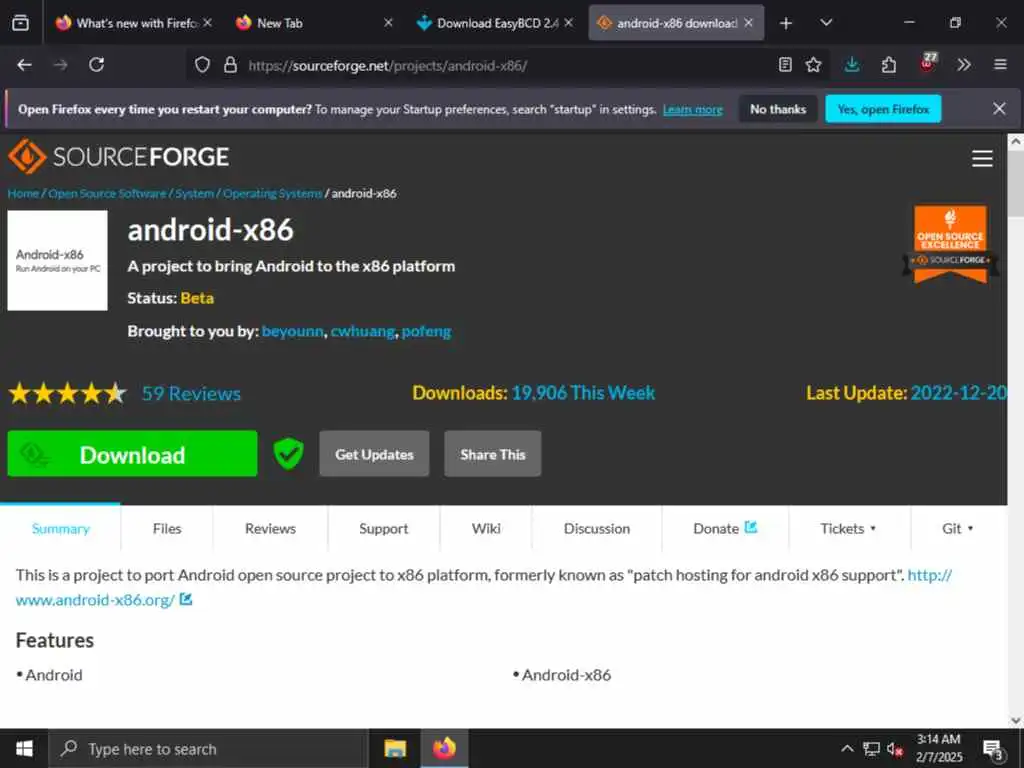Image resolution: width=1024 pixels, height=768 pixels.
Task: Click the Open Source Excellence badge
Action: click(x=950, y=244)
